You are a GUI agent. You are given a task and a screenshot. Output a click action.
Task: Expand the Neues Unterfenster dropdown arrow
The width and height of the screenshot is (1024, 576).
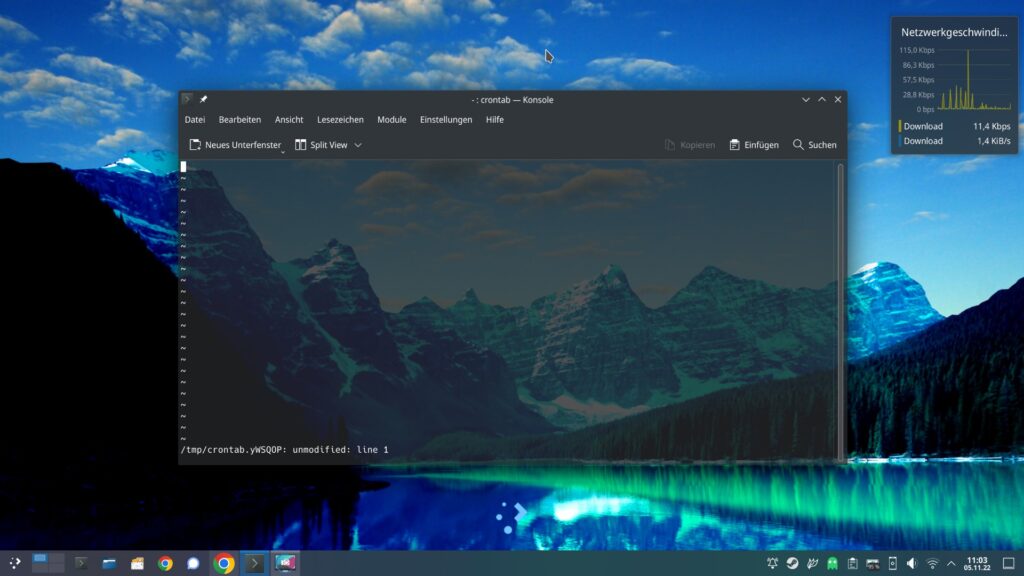point(284,149)
